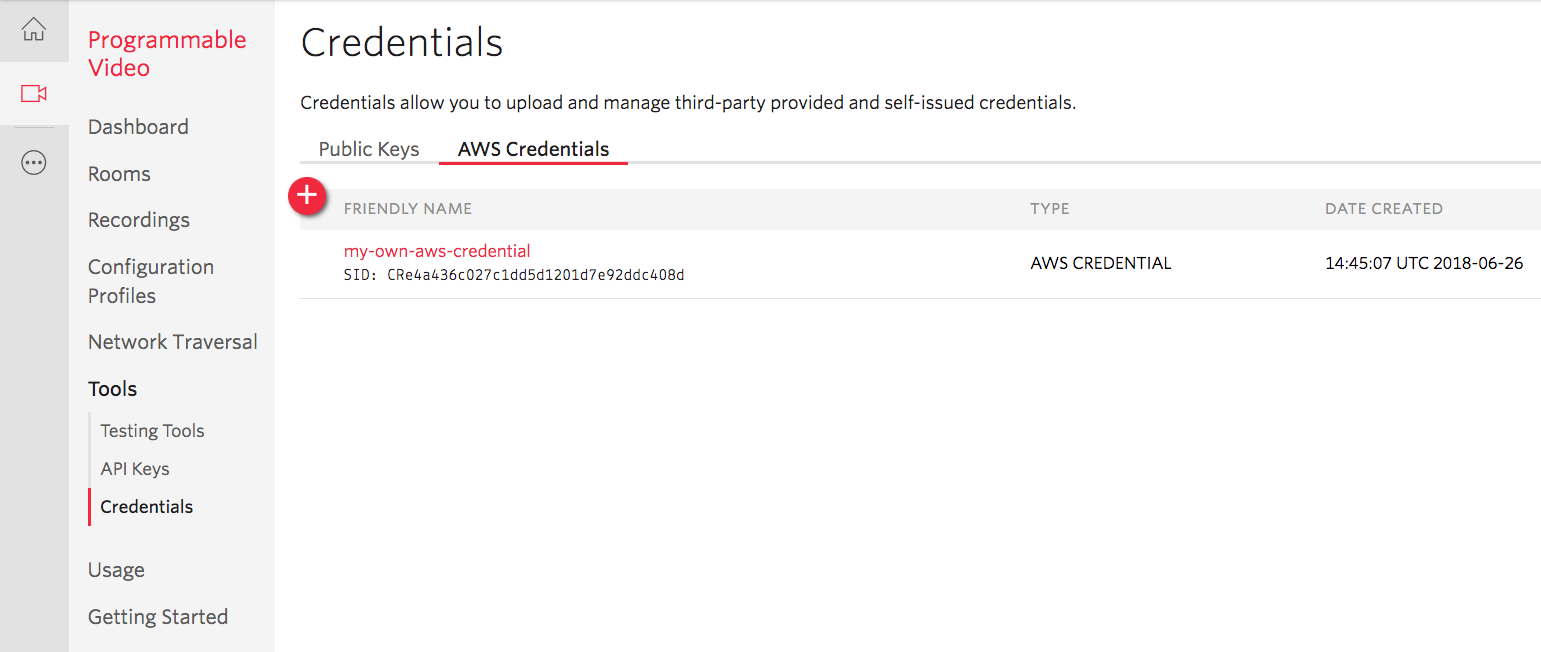
Task: Open the ellipsis products menu icon
Action: [x=34, y=161]
